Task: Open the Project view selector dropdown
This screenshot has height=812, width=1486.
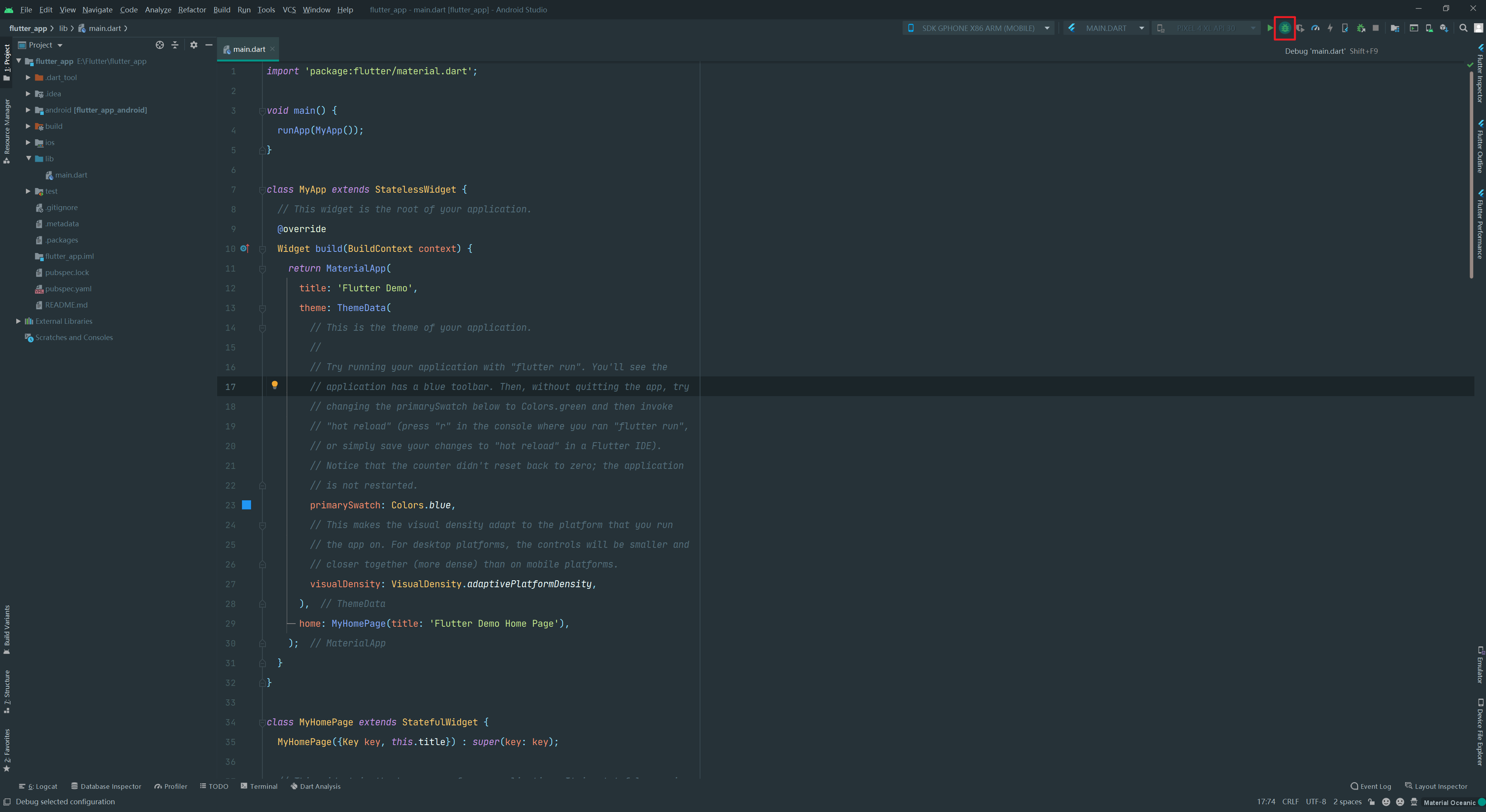Action: pyautogui.click(x=40, y=45)
